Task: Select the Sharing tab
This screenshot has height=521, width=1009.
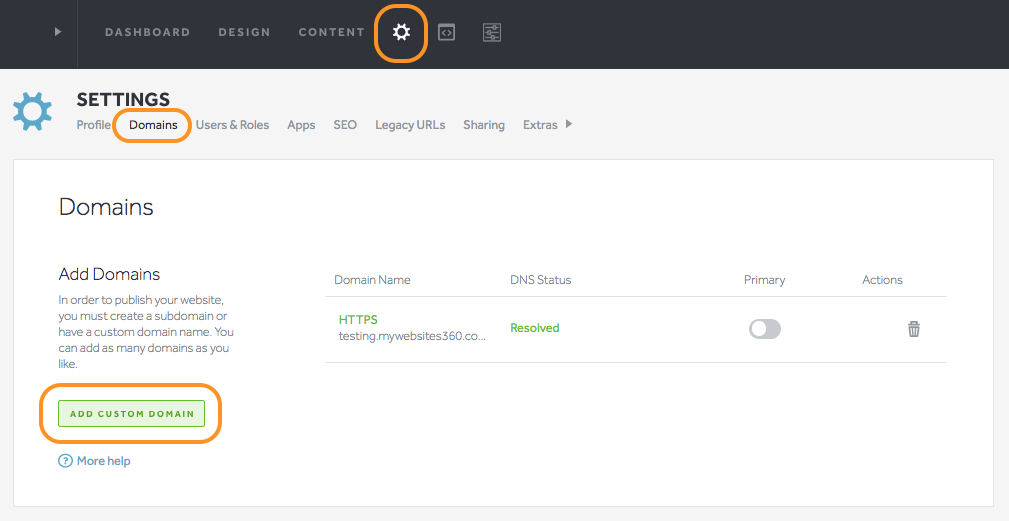Action: pos(484,125)
